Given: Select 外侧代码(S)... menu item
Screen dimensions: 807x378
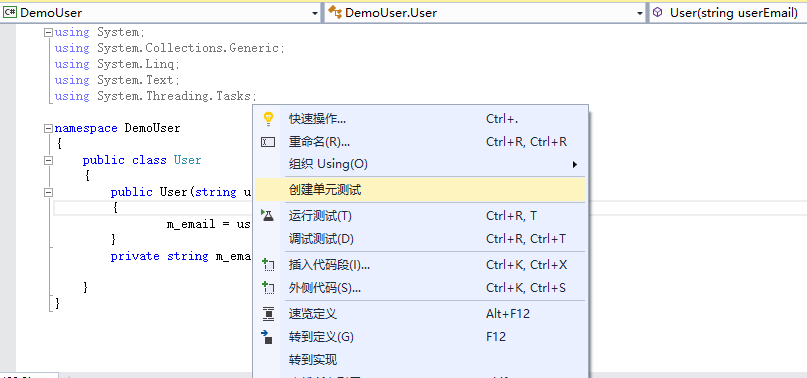Looking at the screenshot, I should 420,287.
